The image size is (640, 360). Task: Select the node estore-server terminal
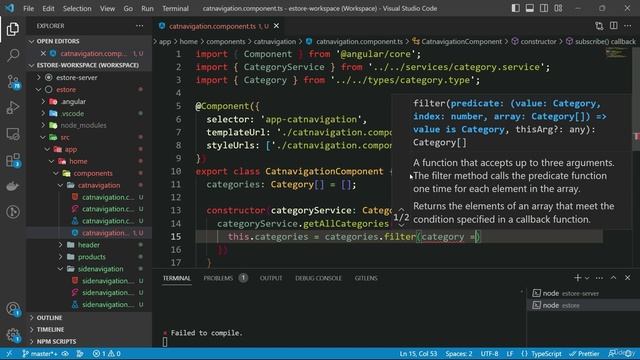584,293
